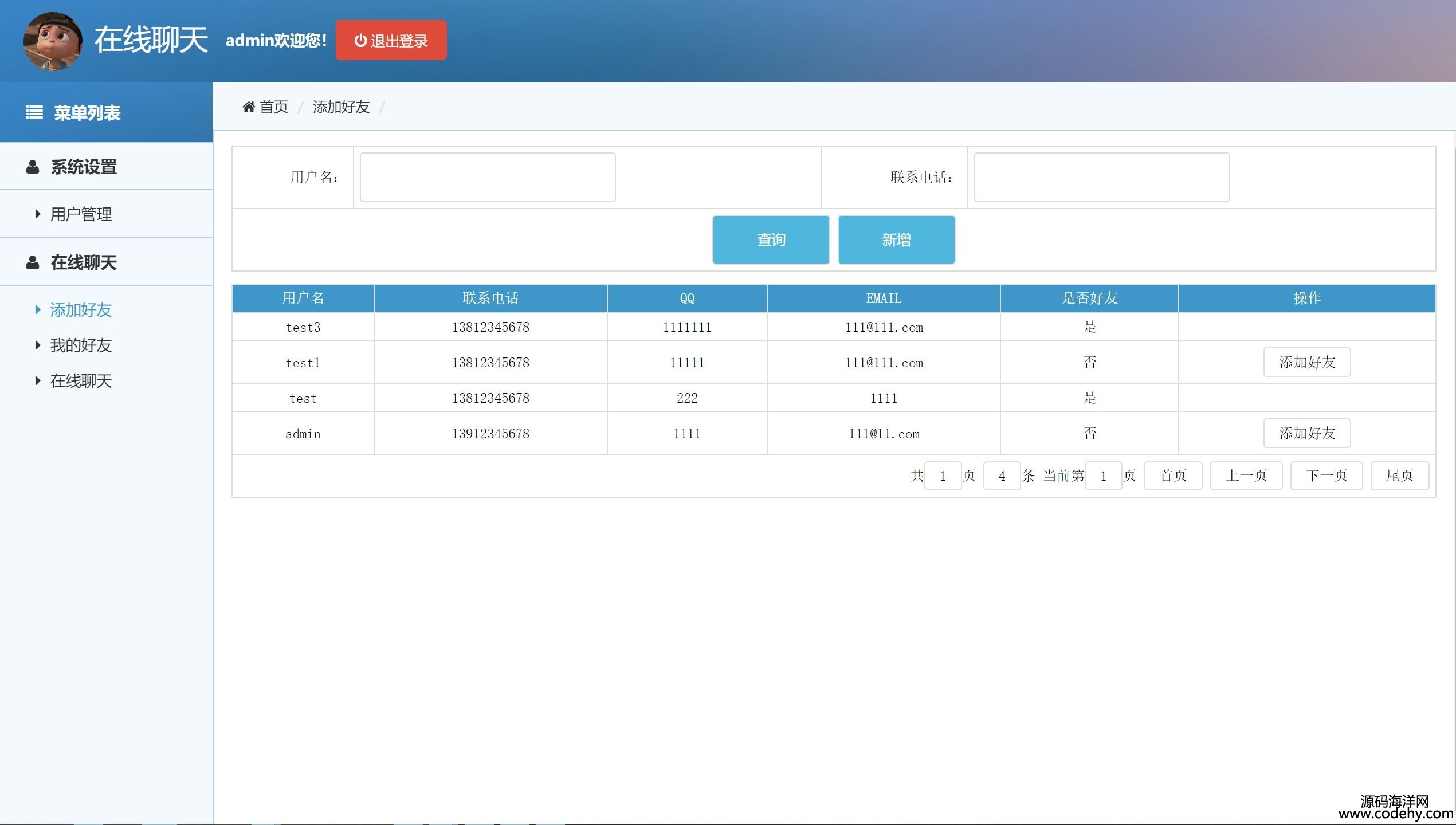
Task: Click the 联系电话 search input field
Action: click(1101, 177)
